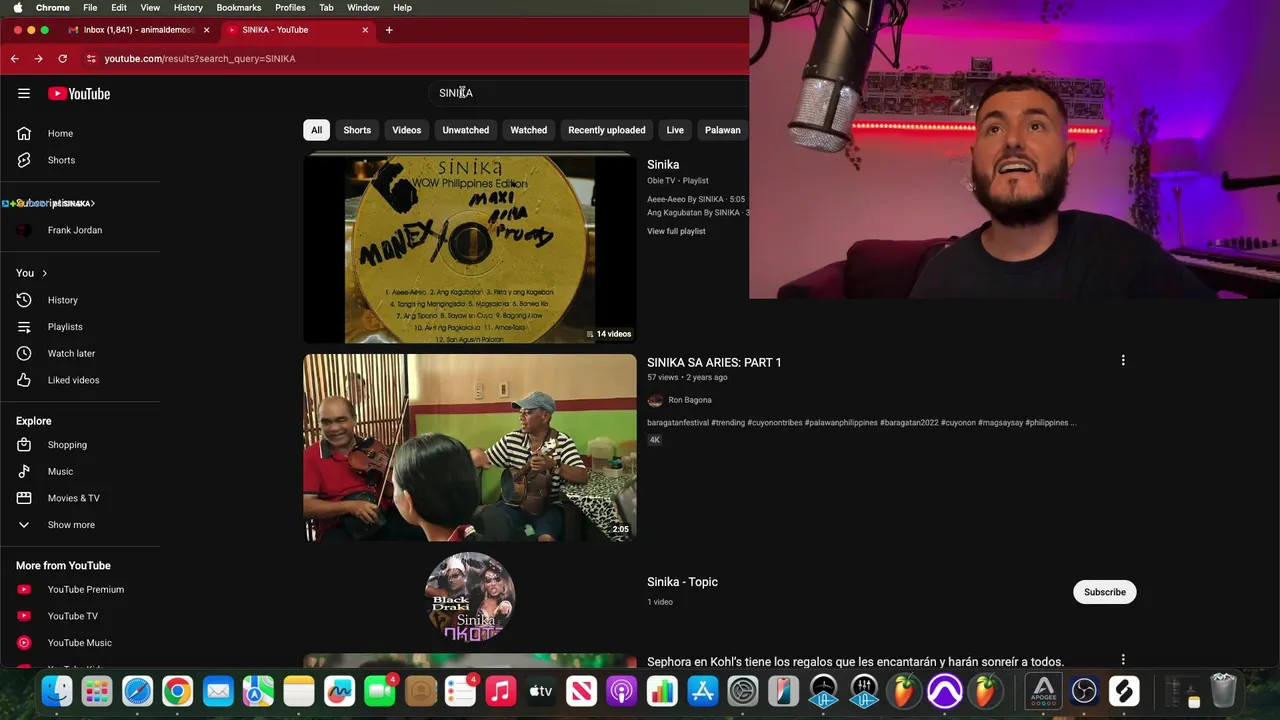Open Trash in the Dock
This screenshot has width=1280, height=720.
coord(1224,691)
